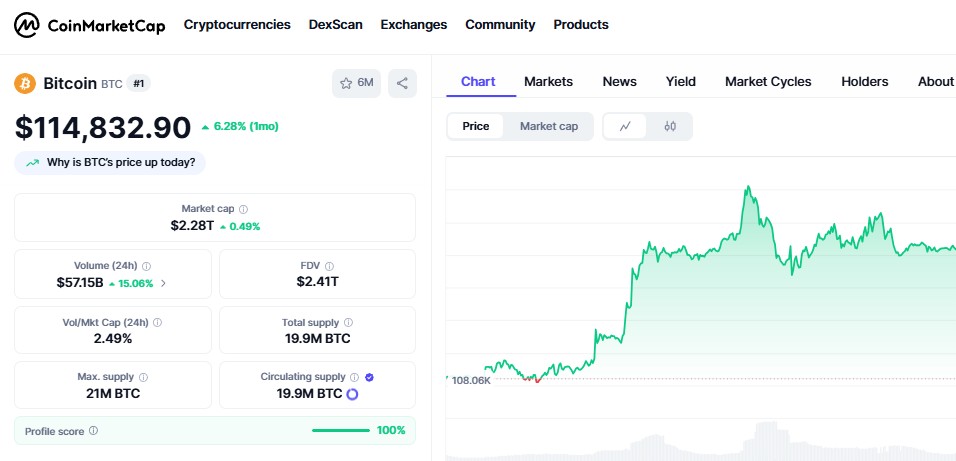The image size is (956, 461).
Task: Open the Cryptocurrencies menu
Action: click(237, 25)
